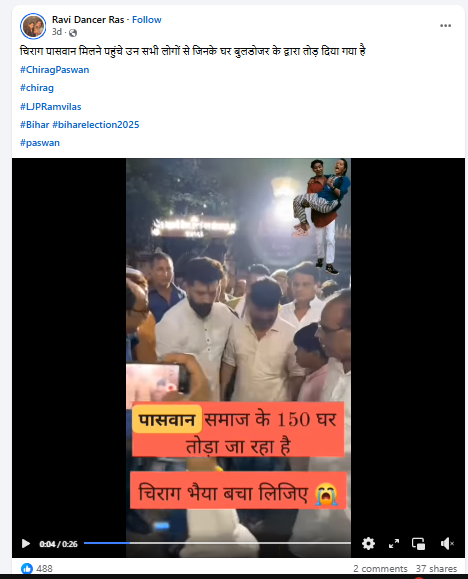The width and height of the screenshot is (468, 579).
Task: Unmute the video speaker icon
Action: (x=447, y=544)
